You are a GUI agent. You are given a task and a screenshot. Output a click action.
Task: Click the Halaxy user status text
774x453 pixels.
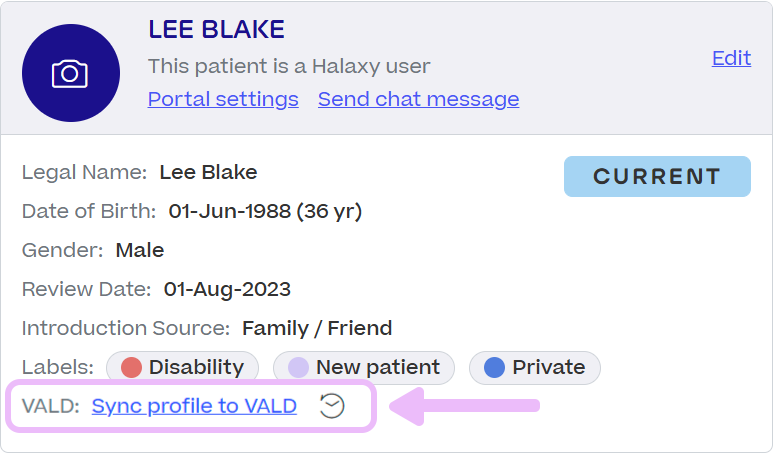tap(289, 66)
